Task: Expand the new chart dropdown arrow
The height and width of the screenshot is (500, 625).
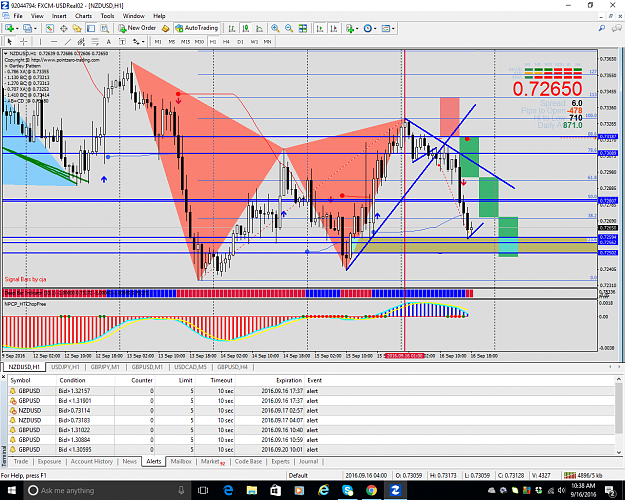Action: 17,28
